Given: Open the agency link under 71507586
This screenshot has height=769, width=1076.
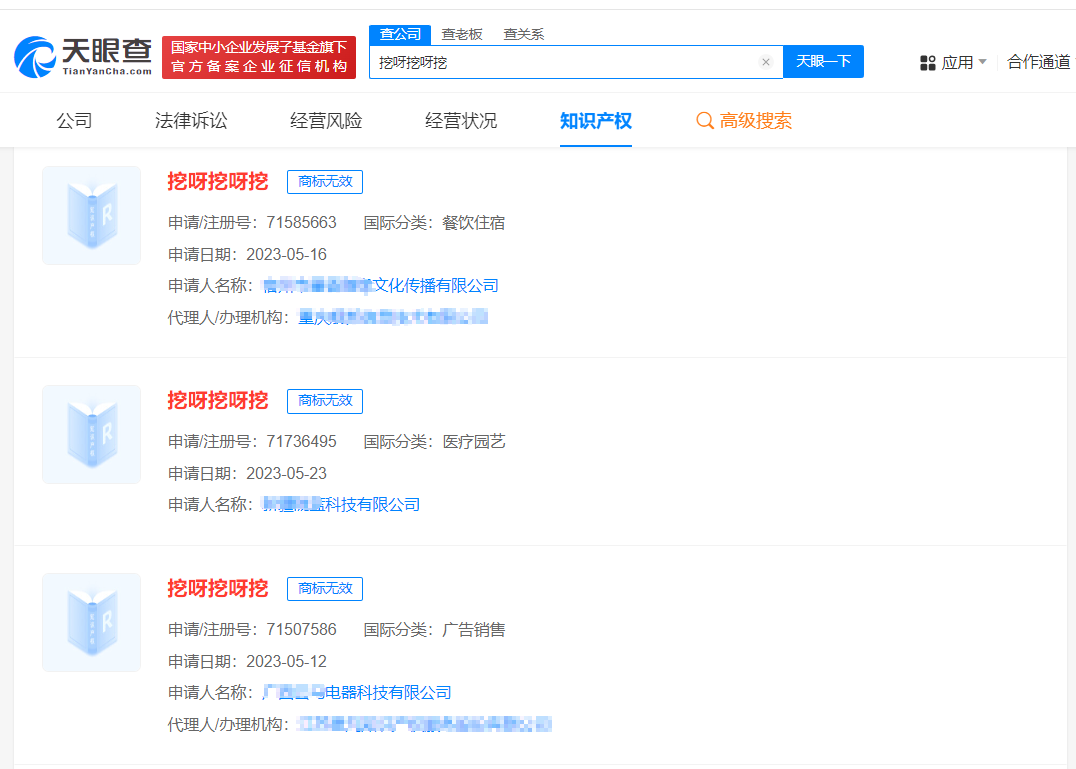Looking at the screenshot, I should (425, 724).
